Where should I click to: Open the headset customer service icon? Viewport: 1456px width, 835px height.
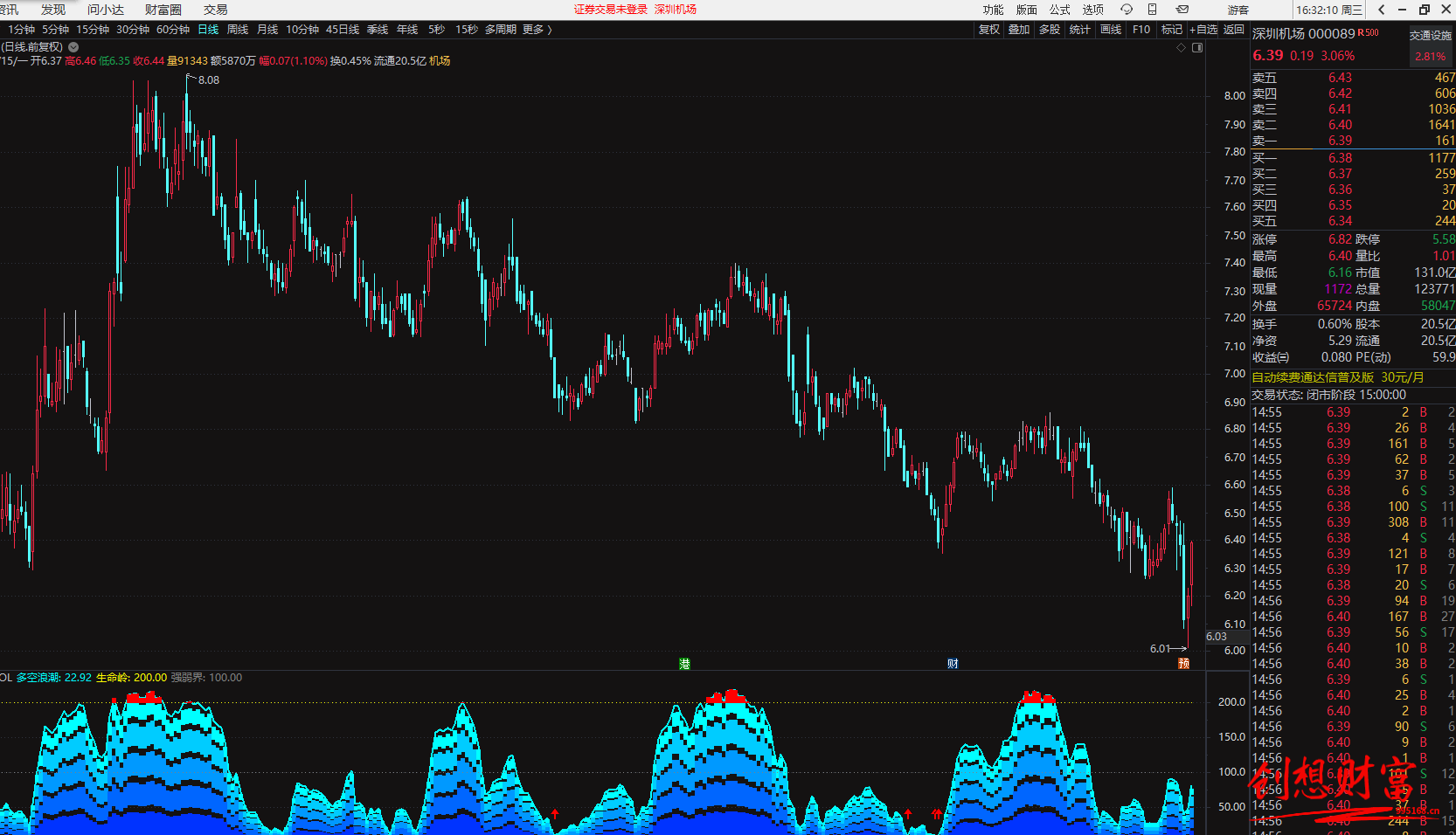point(1127,10)
